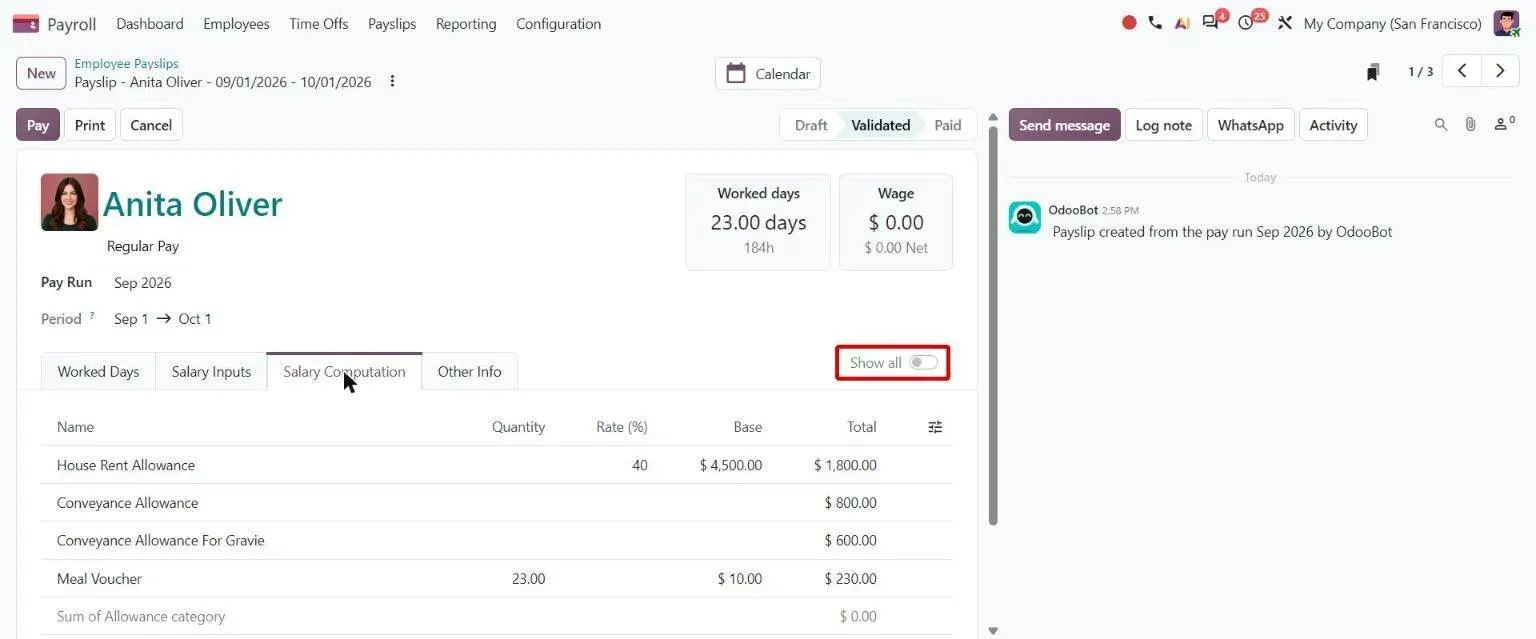Switch to the Worked Days tab
Viewport: 1536px width, 639px height.
[98, 371]
